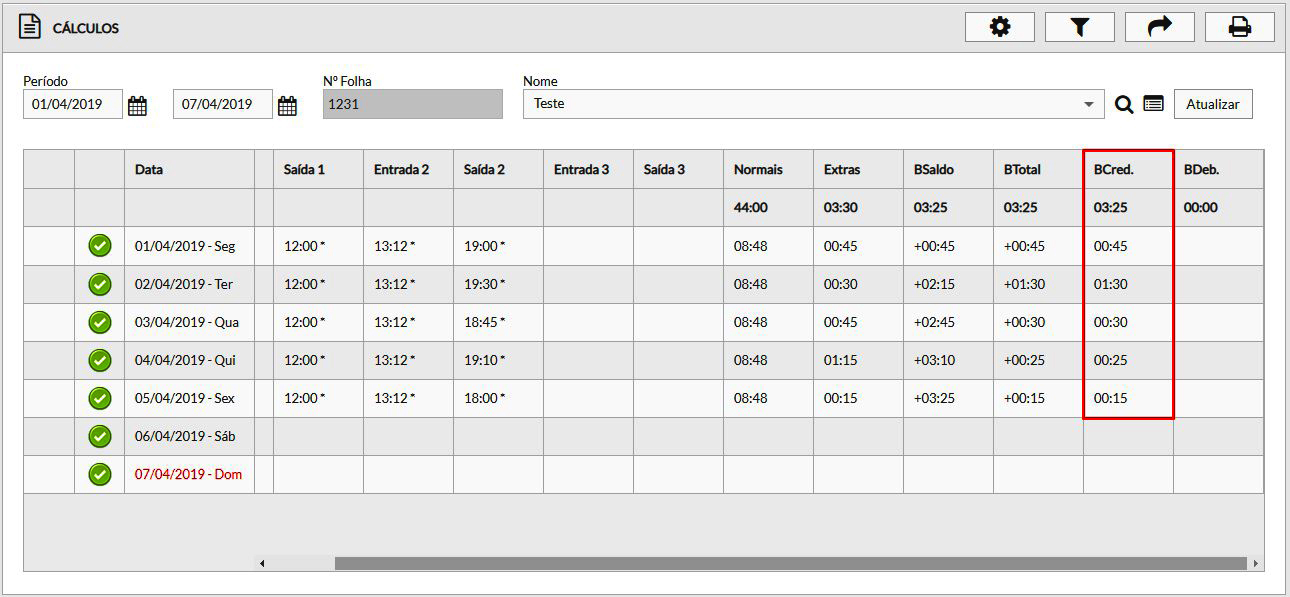Click the horizontal scrollbar left arrow
The width and height of the screenshot is (1290, 597).
coord(262,564)
